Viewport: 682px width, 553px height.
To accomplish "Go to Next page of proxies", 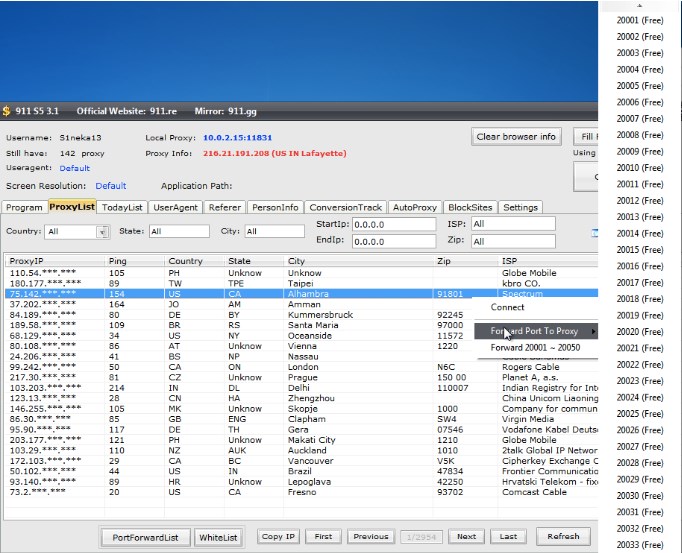I will pyautogui.click(x=467, y=537).
